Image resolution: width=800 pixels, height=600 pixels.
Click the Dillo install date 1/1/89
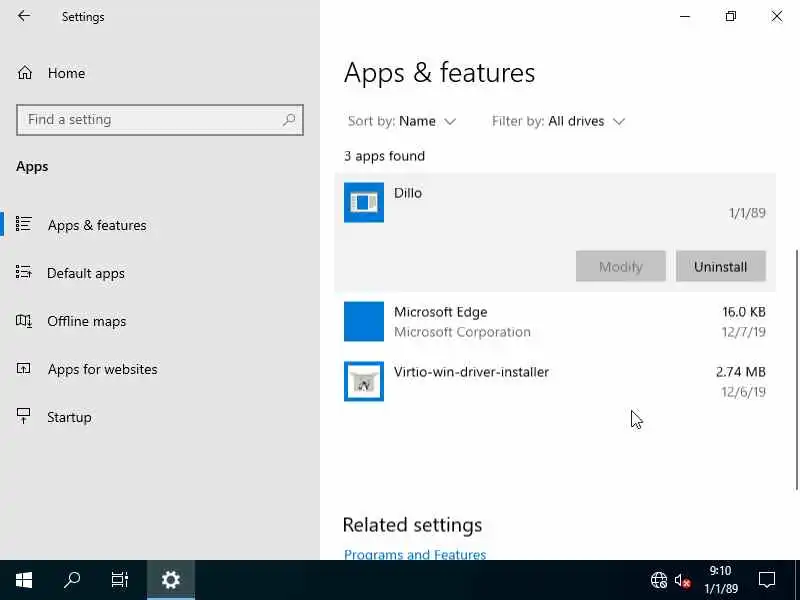click(747, 213)
